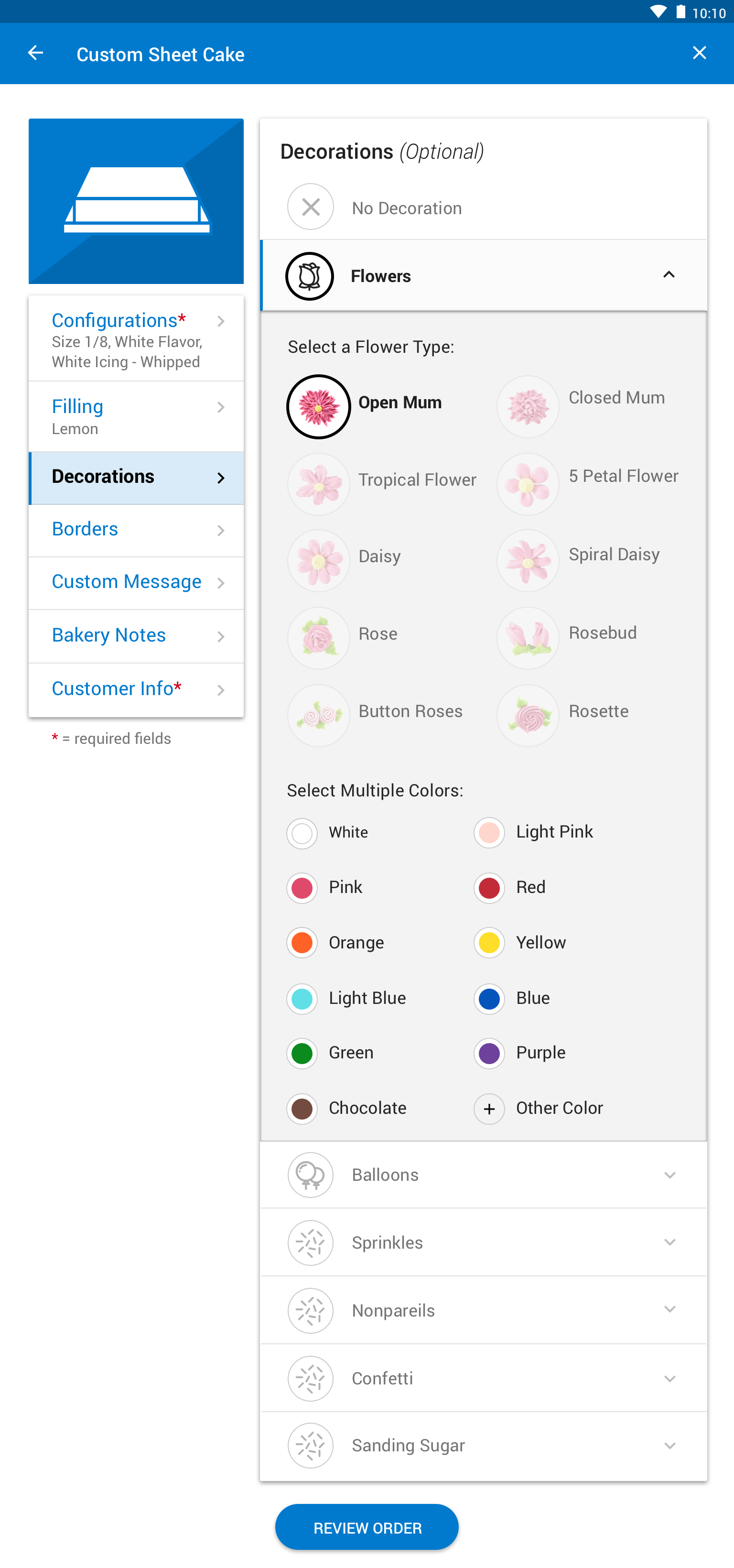Pick the Spiral Daisy icon
Image resolution: width=734 pixels, height=1568 pixels.
(528, 561)
